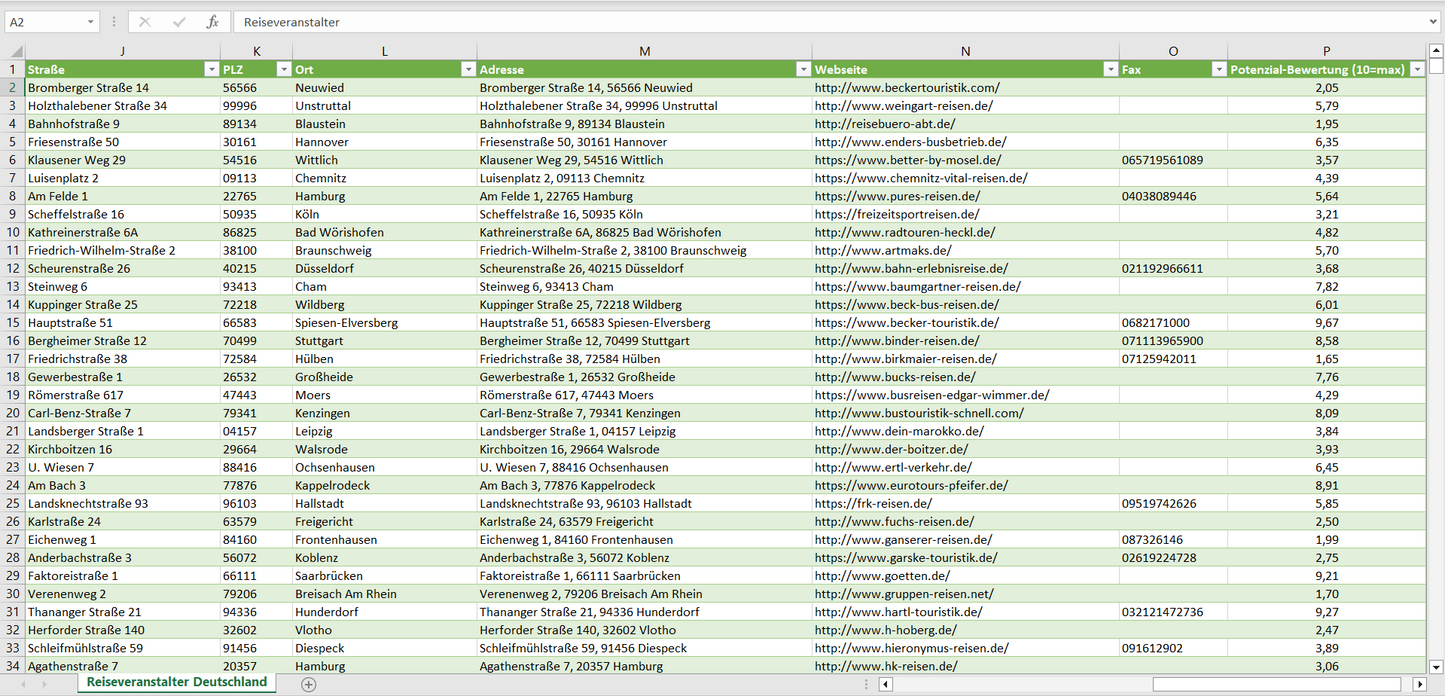Open the Webseite column filter dropdown

pos(1110,70)
